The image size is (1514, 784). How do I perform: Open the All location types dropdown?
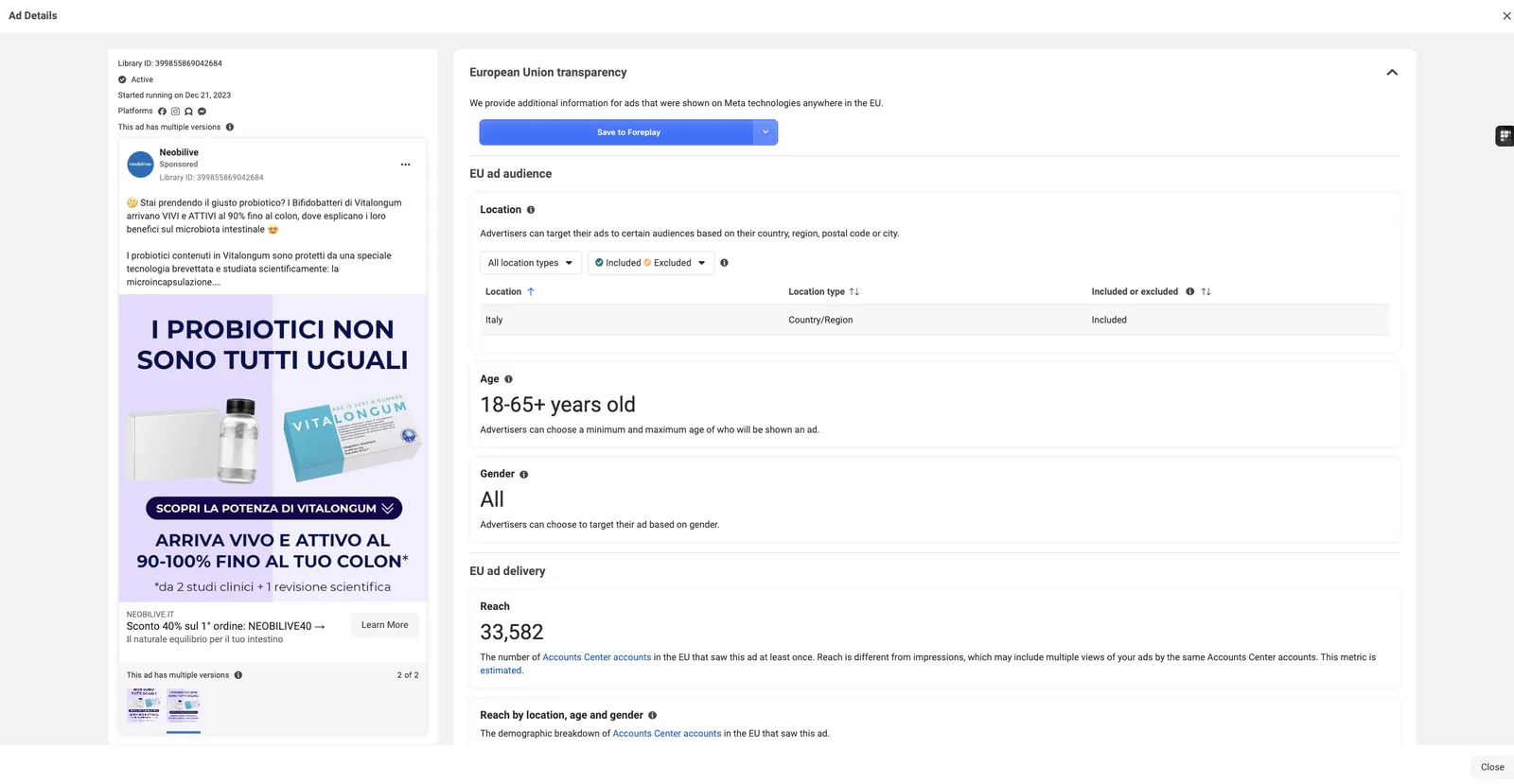[530, 263]
